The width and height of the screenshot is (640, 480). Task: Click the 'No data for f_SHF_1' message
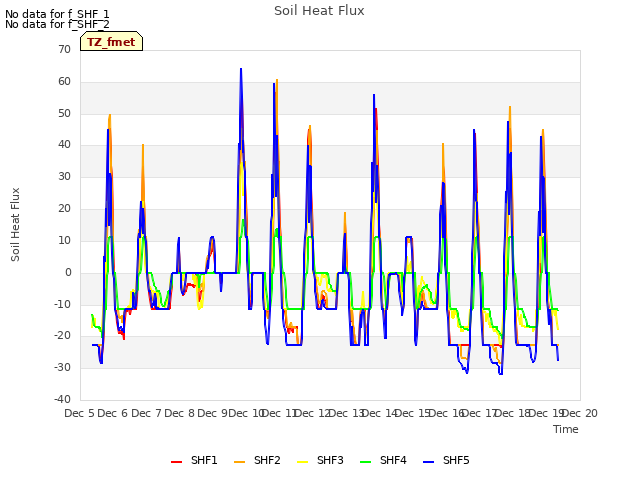(57, 14)
